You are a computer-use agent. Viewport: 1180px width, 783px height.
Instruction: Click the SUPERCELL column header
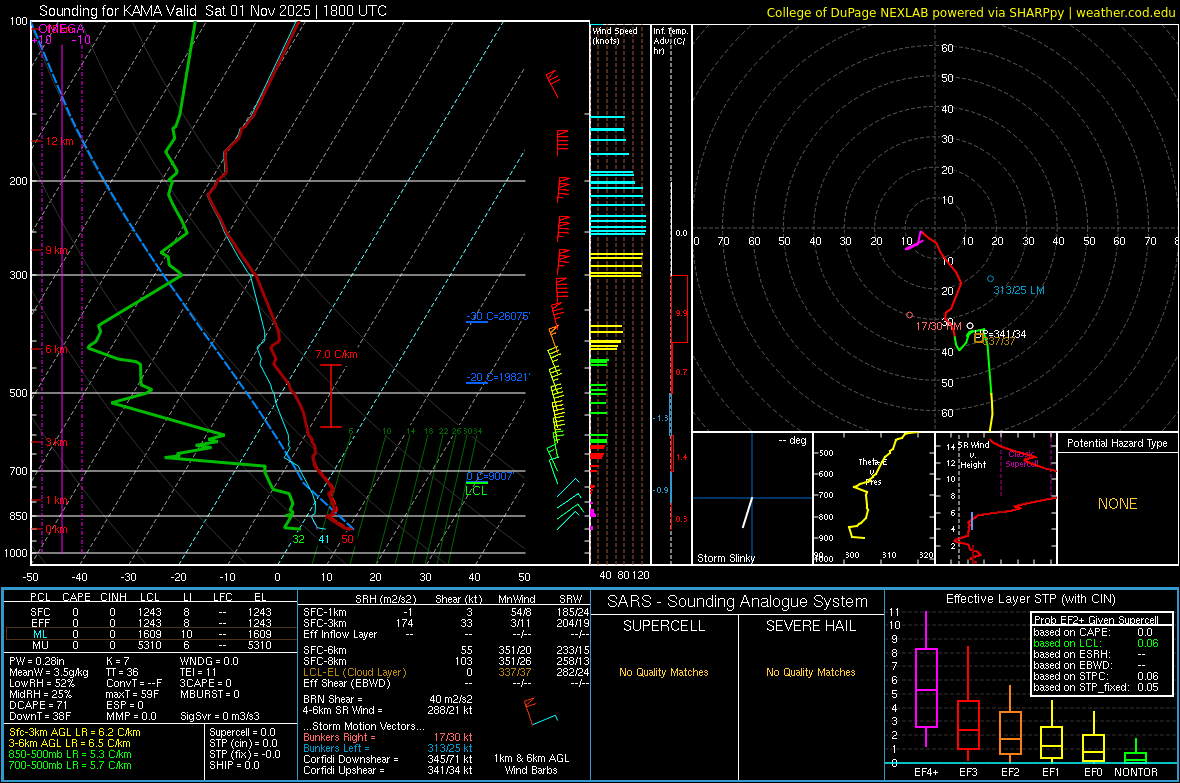point(664,626)
